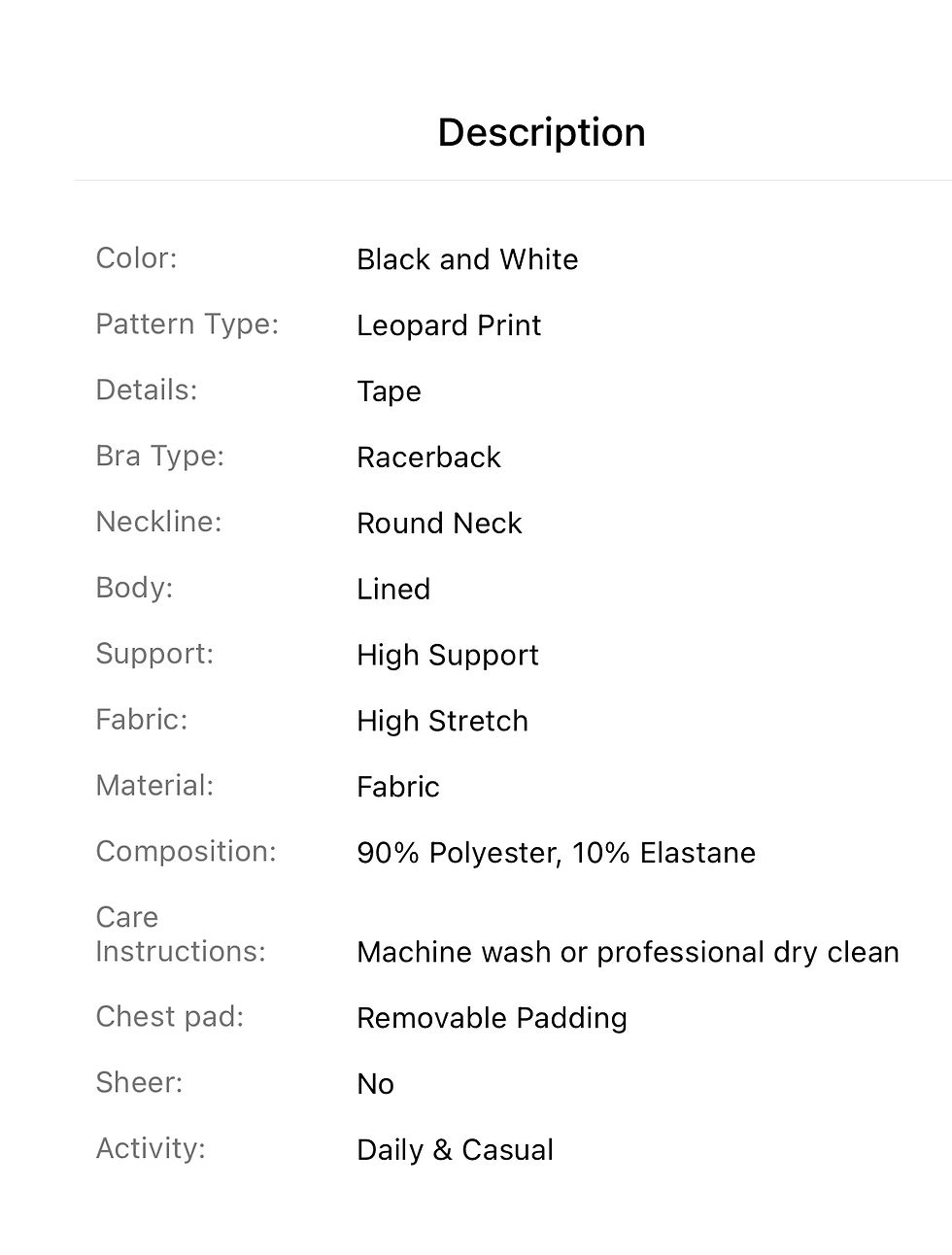Tap the Leopard Print pattern value

(449, 325)
